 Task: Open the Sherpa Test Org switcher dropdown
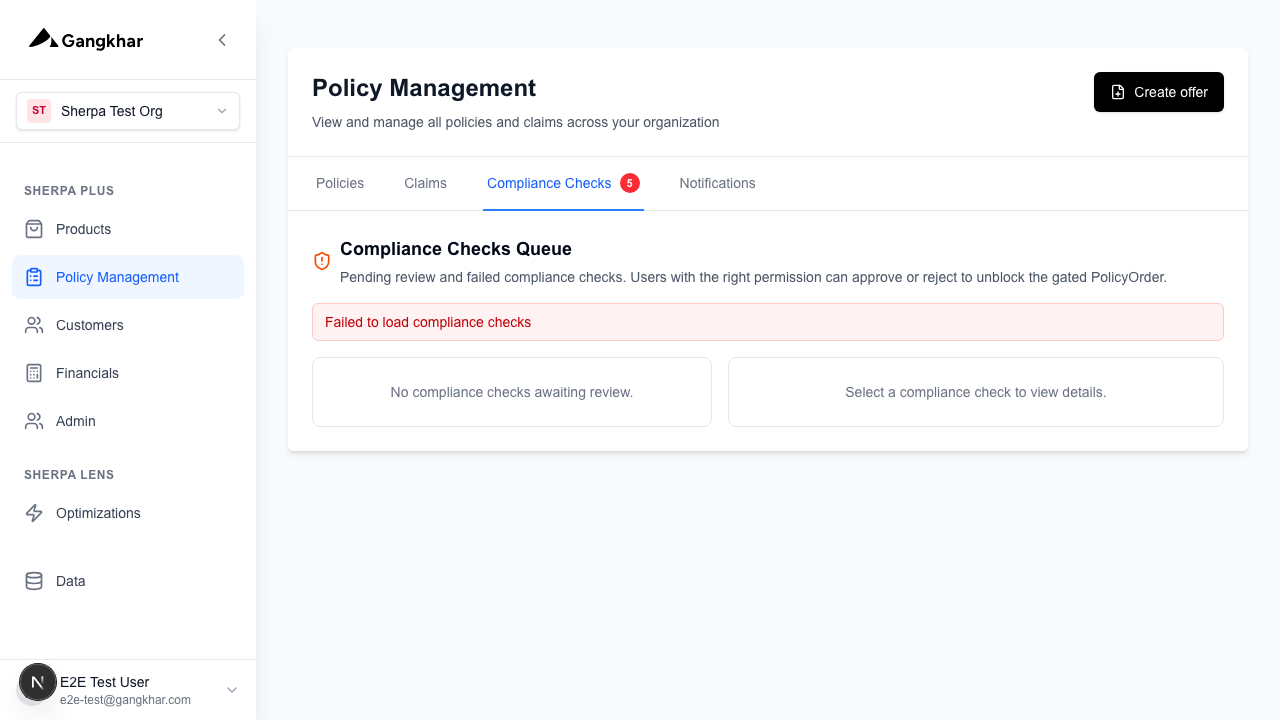128,111
